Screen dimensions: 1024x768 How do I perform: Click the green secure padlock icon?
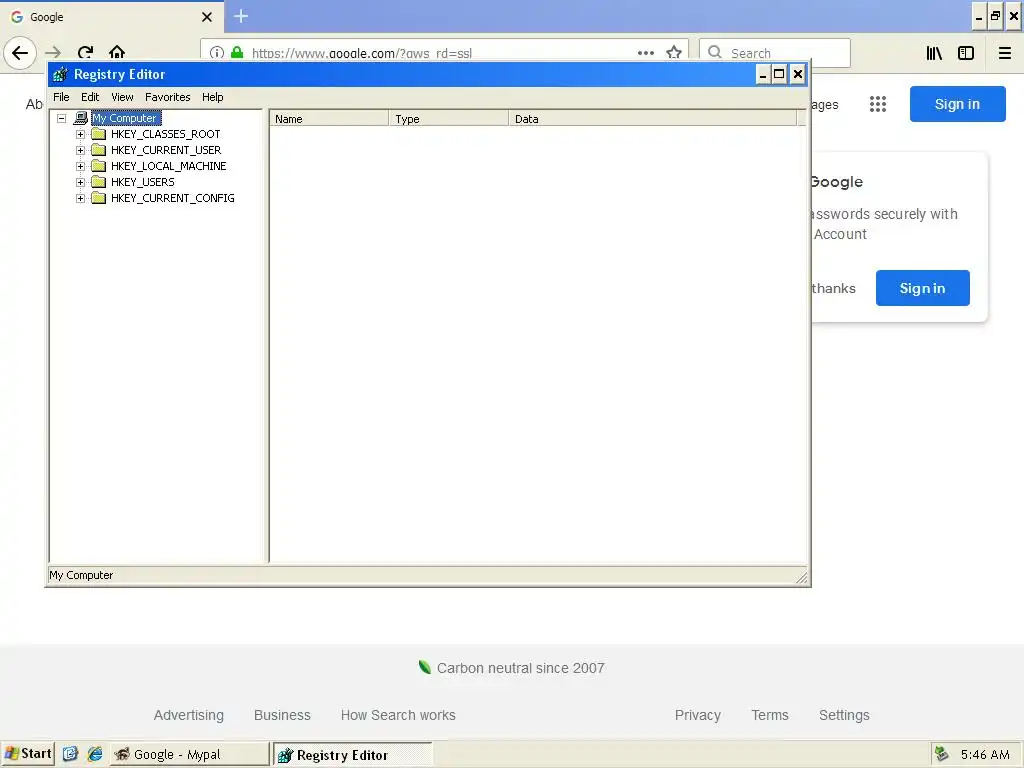237,53
